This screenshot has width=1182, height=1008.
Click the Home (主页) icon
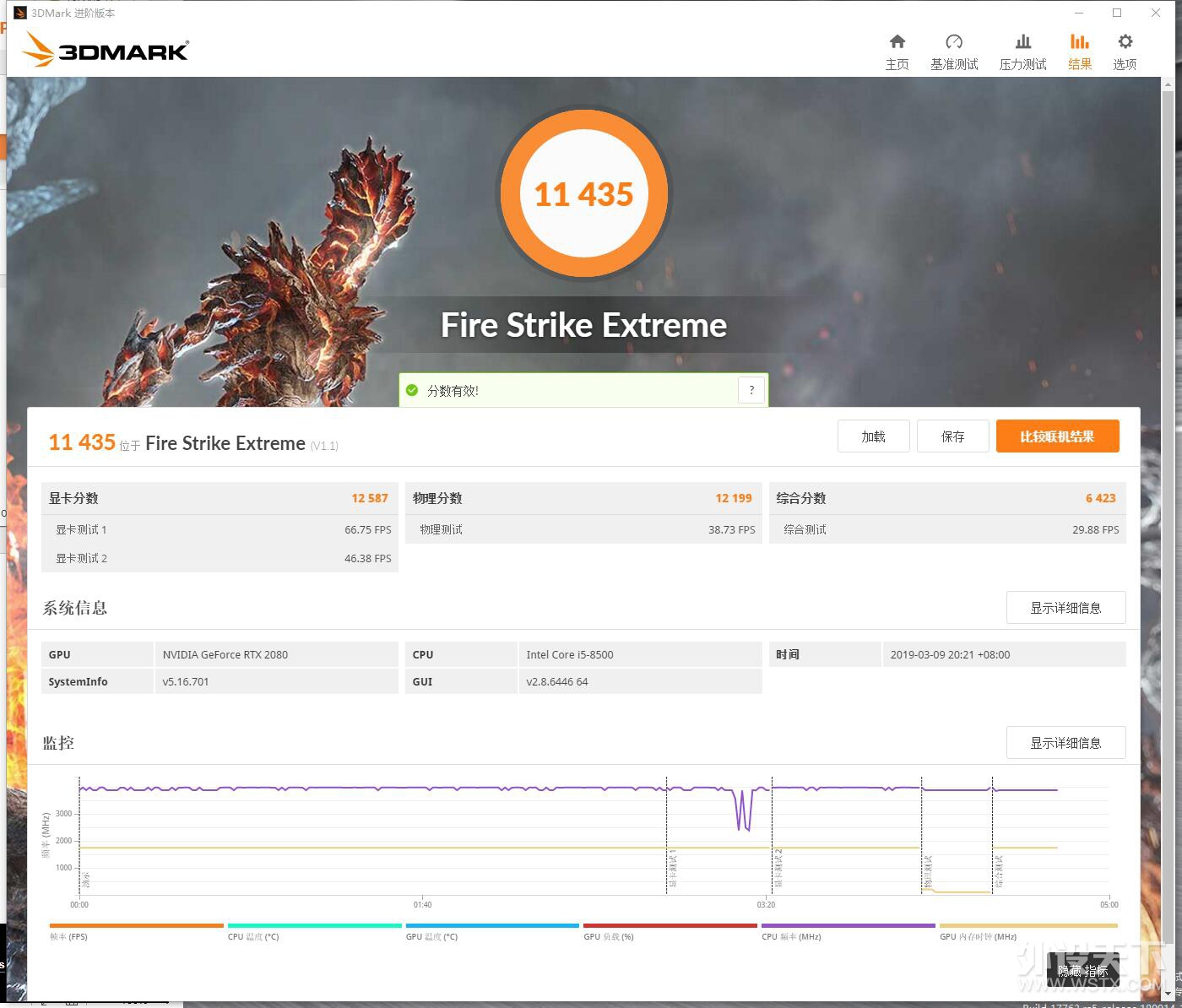897,41
